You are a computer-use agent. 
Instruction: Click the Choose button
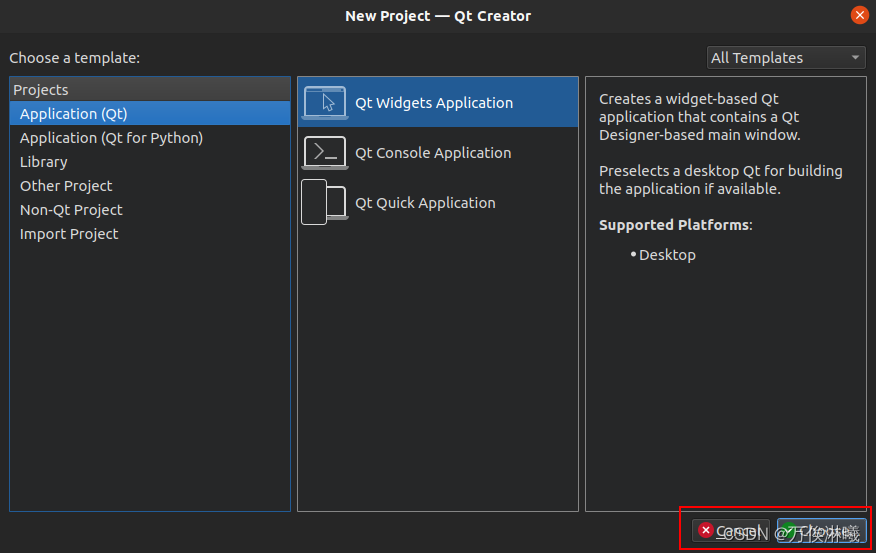[822, 531]
